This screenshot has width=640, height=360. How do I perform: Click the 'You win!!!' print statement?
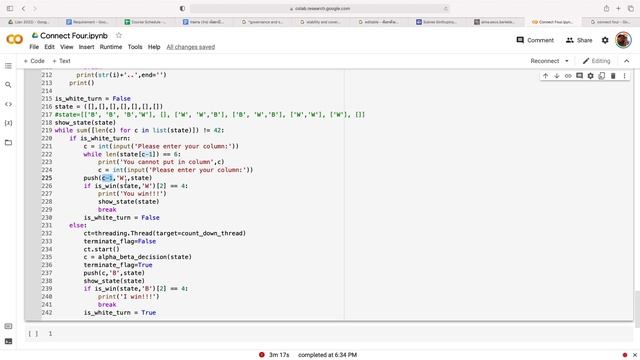(x=132, y=194)
